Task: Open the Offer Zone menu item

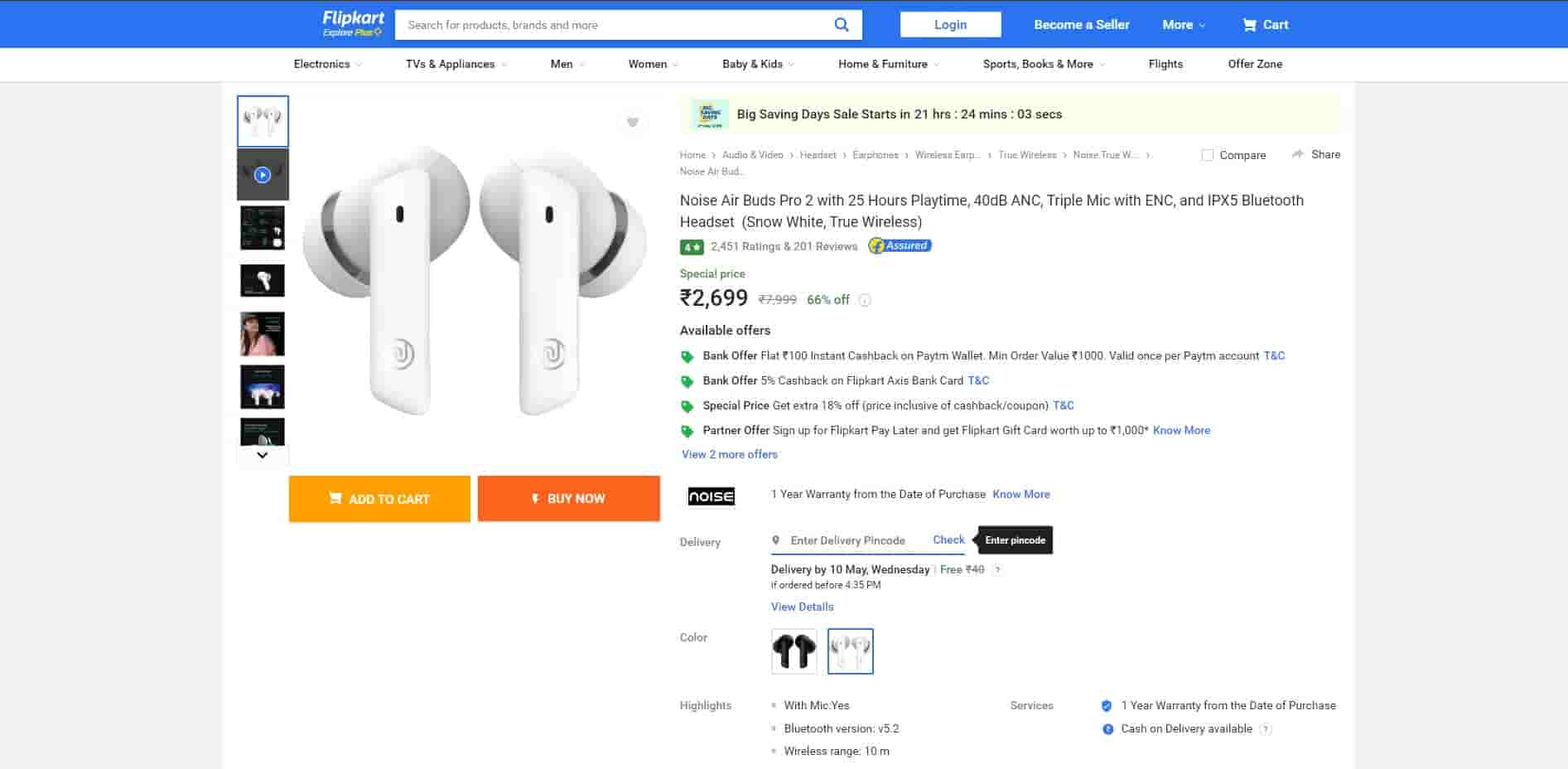Action: 1255,64
